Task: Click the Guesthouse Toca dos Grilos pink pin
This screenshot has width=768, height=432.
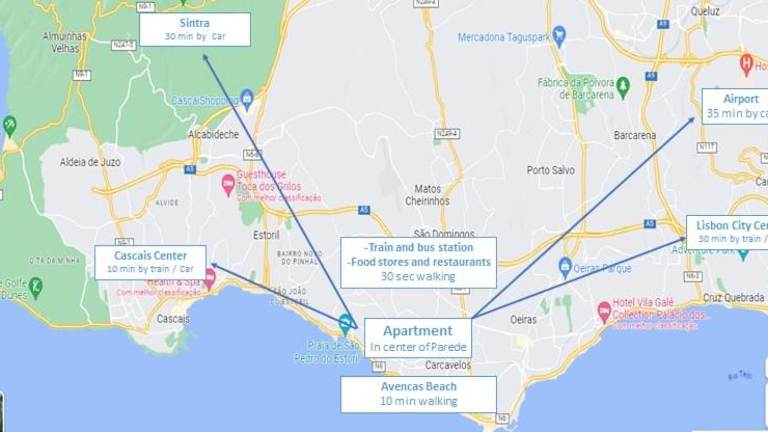Action: (x=228, y=185)
